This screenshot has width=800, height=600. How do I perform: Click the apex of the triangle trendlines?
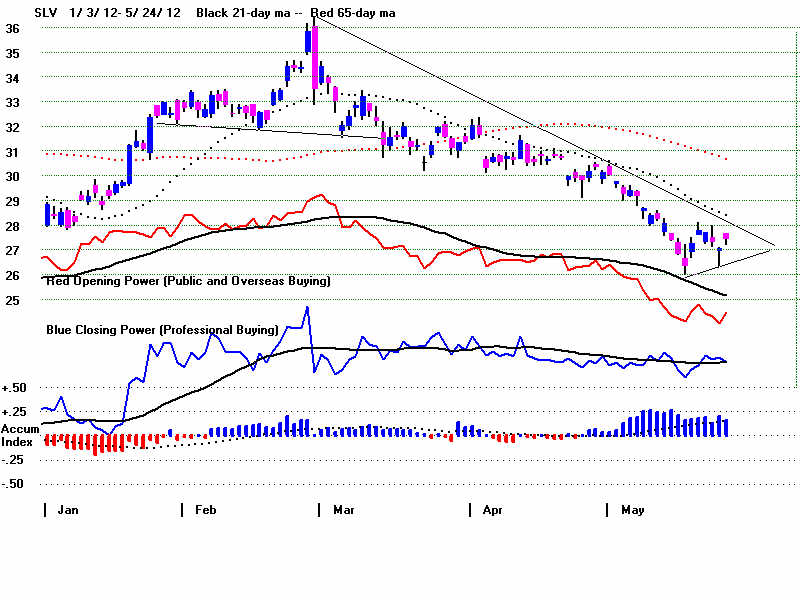pos(774,246)
